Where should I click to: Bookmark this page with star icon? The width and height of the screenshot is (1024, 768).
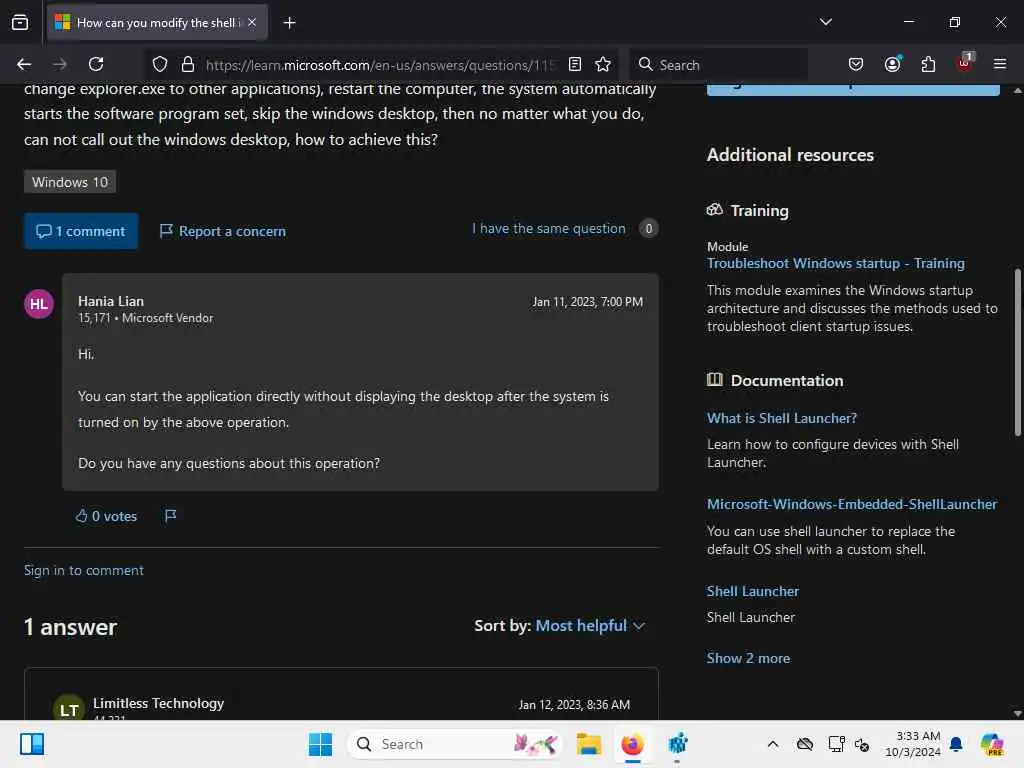click(x=603, y=64)
